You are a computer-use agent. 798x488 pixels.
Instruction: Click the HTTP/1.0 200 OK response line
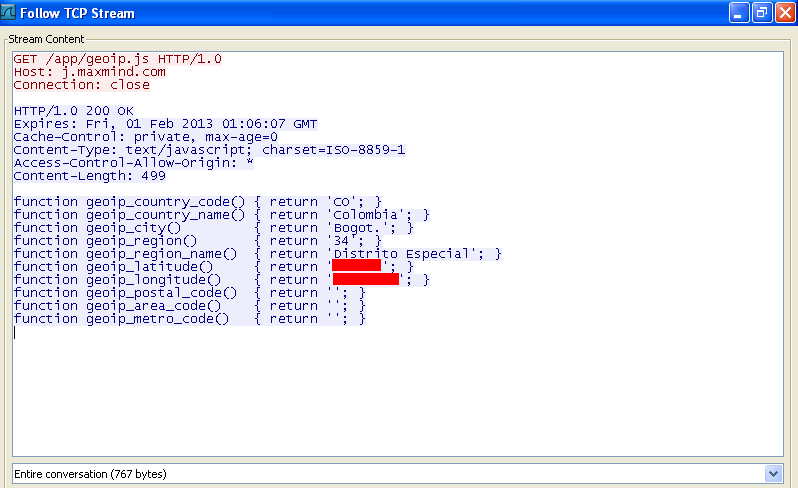73,111
